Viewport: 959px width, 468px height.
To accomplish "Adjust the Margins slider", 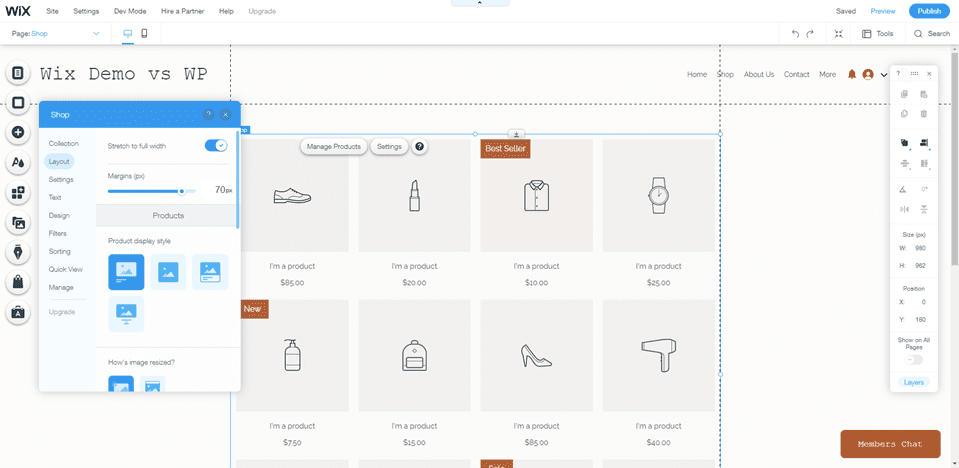I will pos(152,191).
